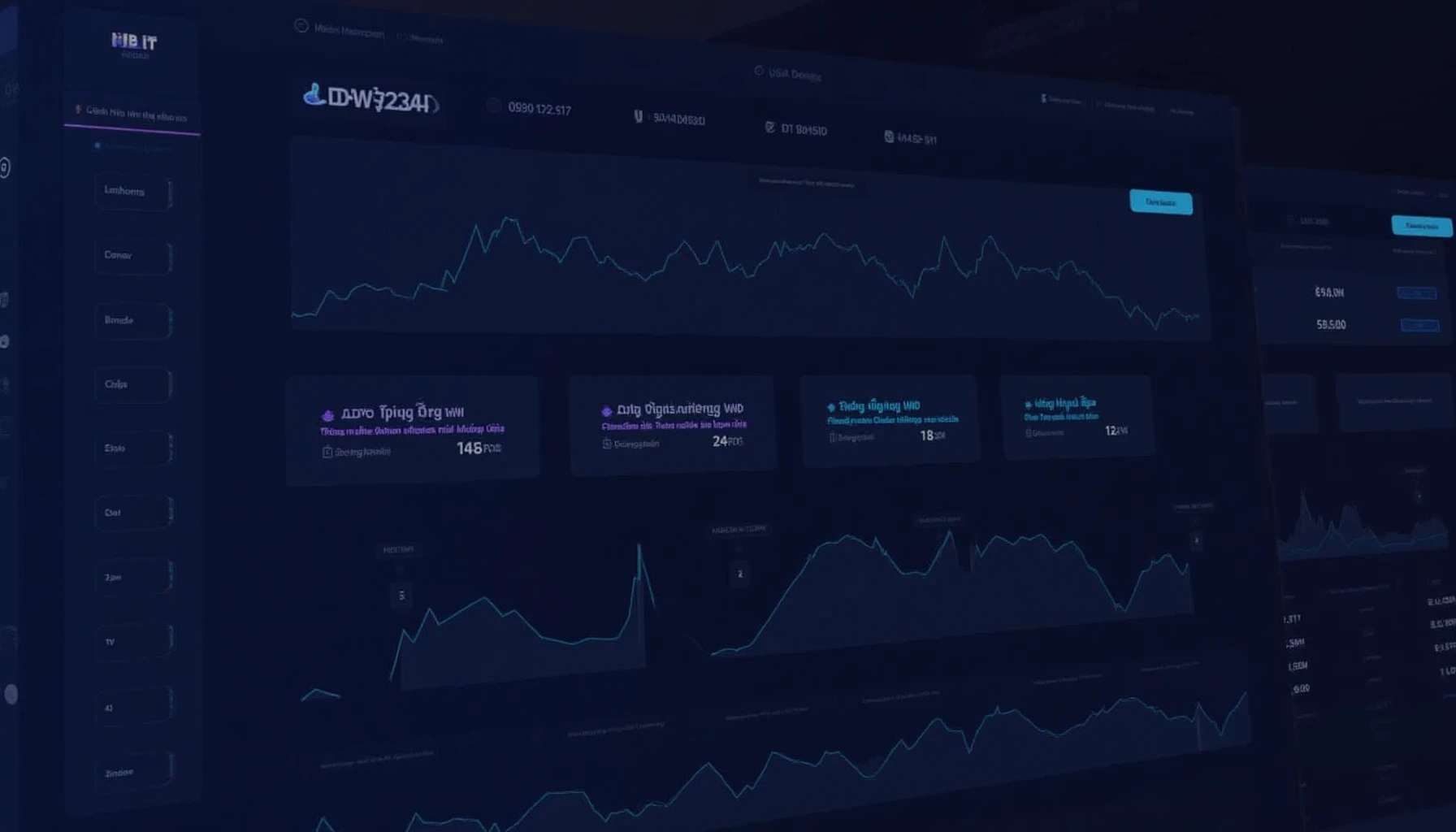1456x832 pixels.
Task: Click the 18 value on the third card
Action: click(x=926, y=435)
